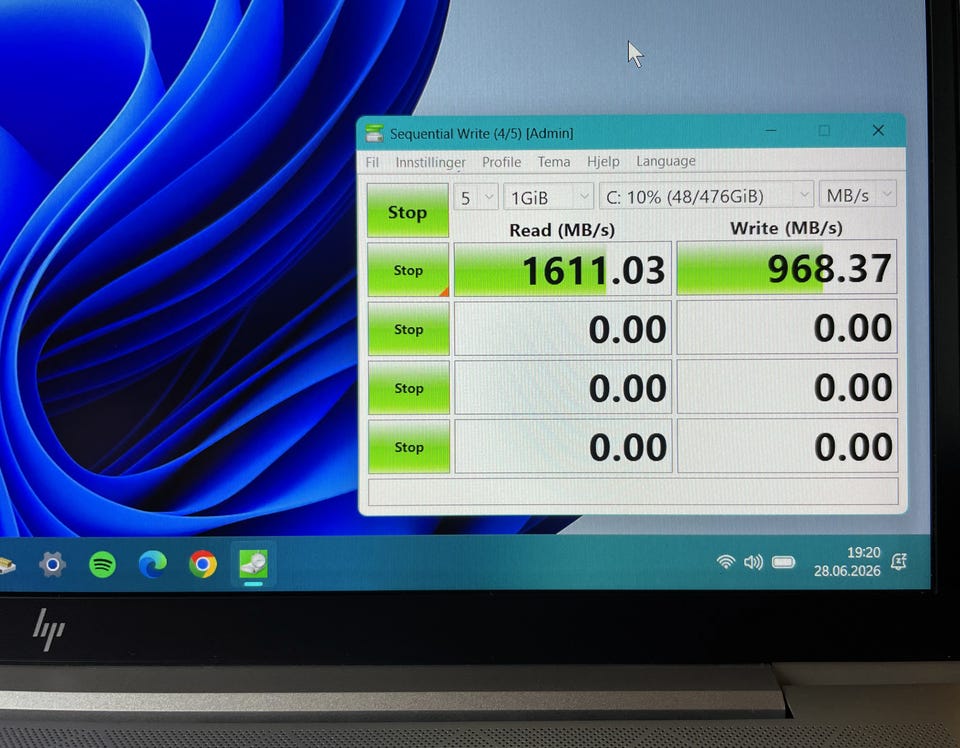Launch Microsoft Edge from taskbar

click(152, 564)
